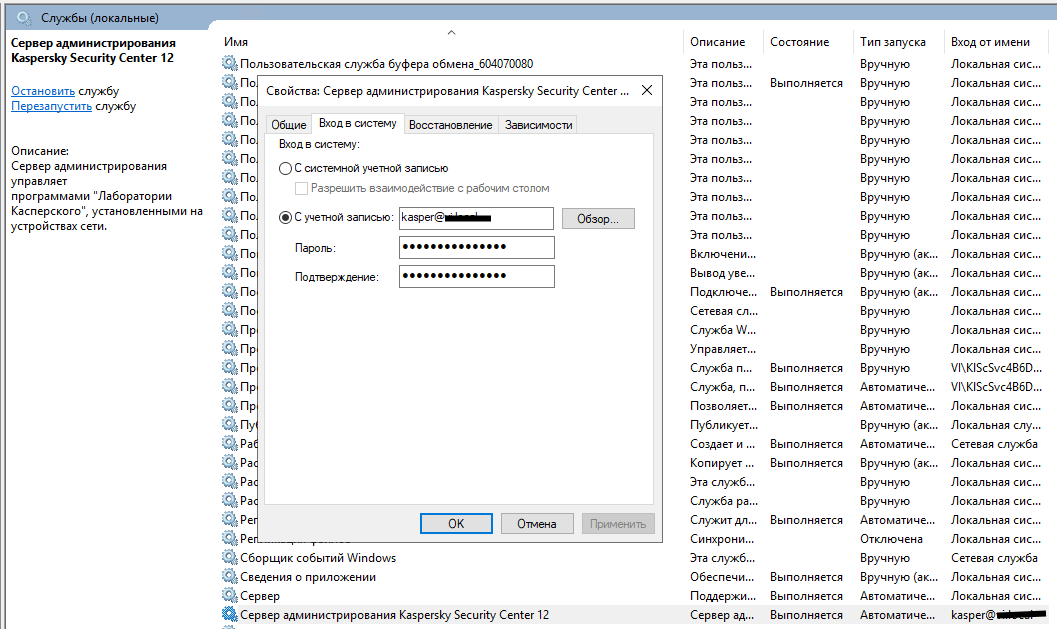Open the Общие tab
Viewport: 1057px width, 629px height.
(x=289, y=125)
